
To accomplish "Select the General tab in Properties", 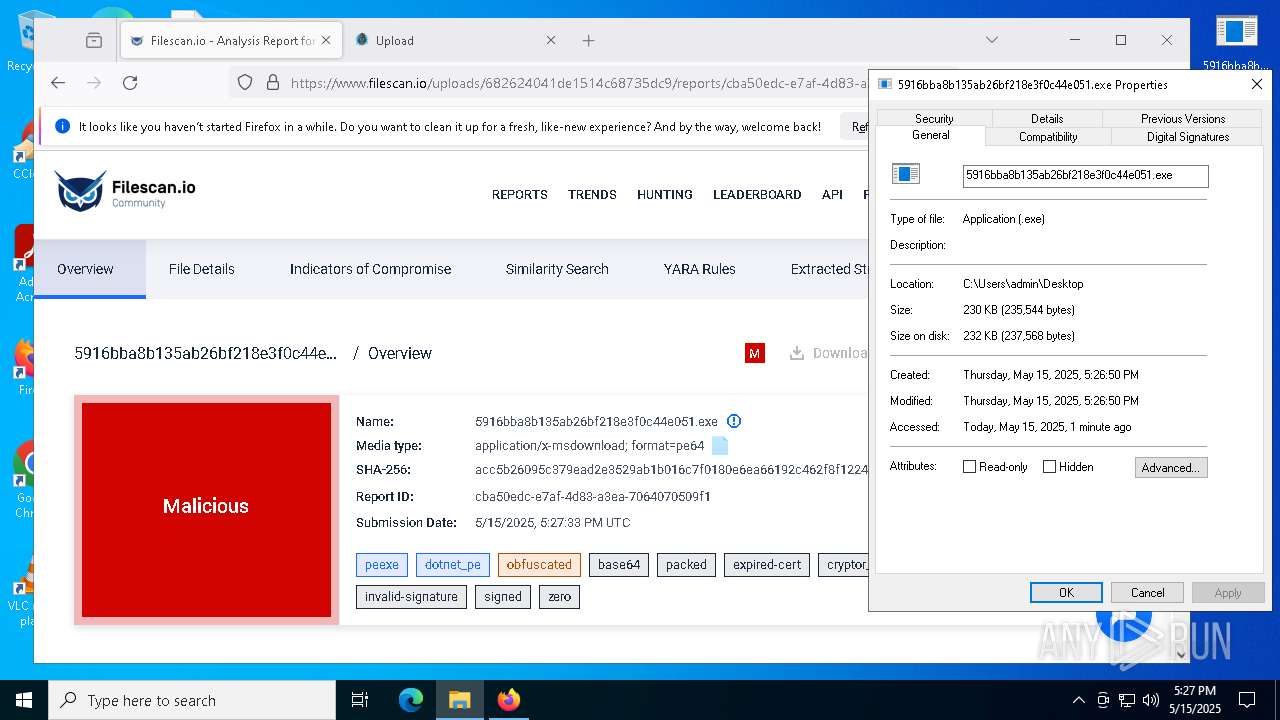I will pos(930,135).
